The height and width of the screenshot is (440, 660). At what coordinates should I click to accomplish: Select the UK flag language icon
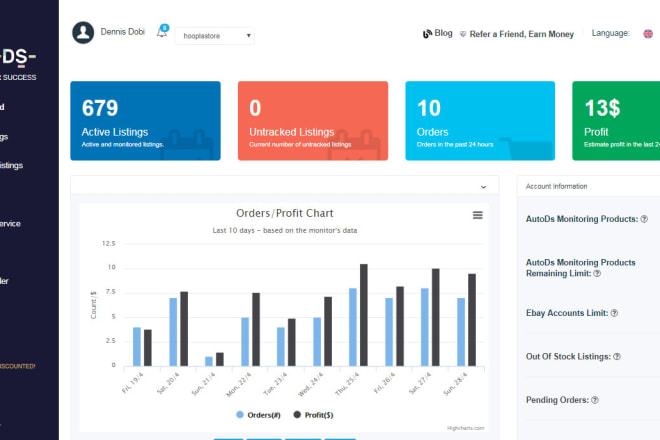pyautogui.click(x=648, y=34)
